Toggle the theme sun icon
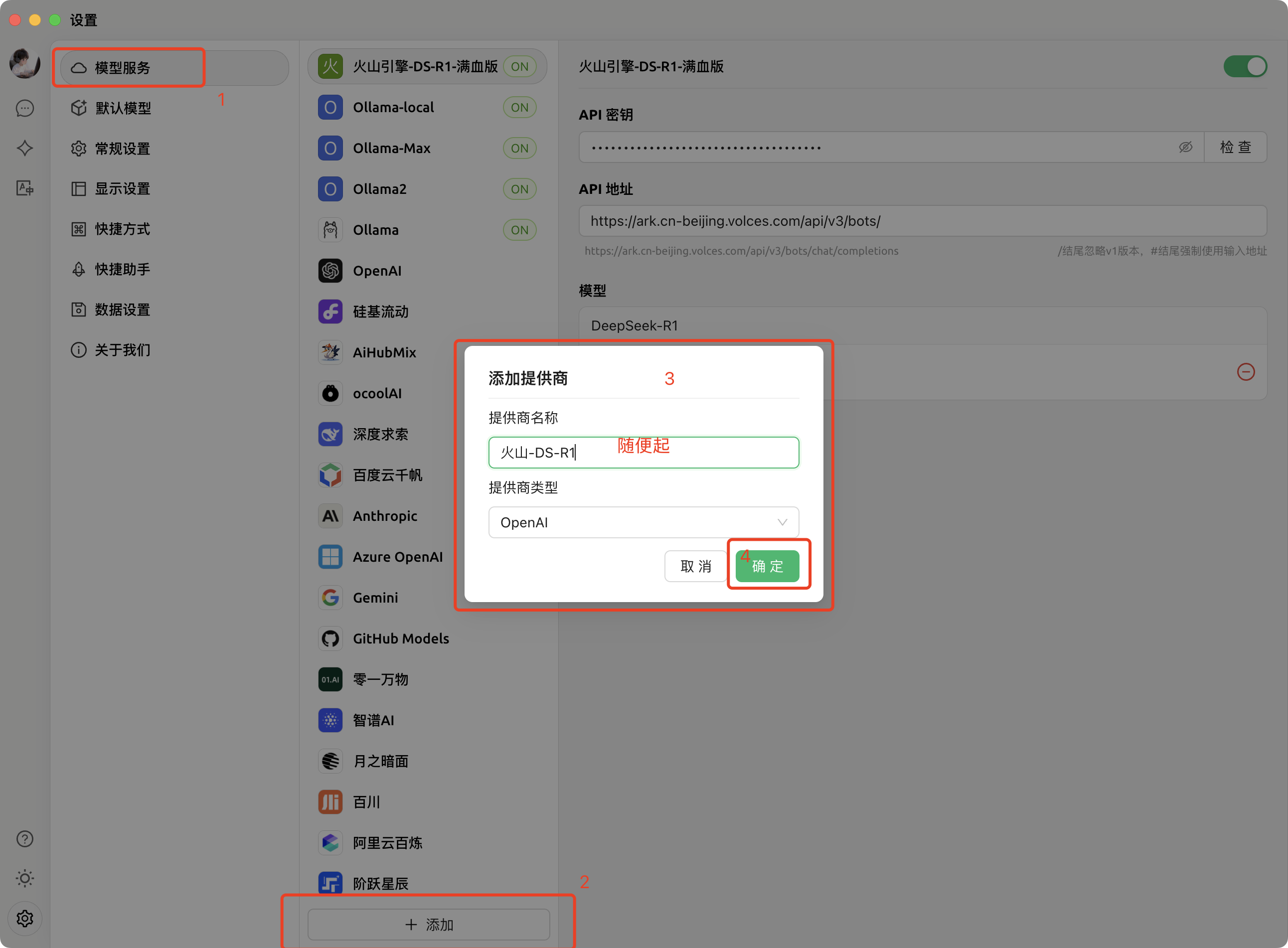 [24, 879]
